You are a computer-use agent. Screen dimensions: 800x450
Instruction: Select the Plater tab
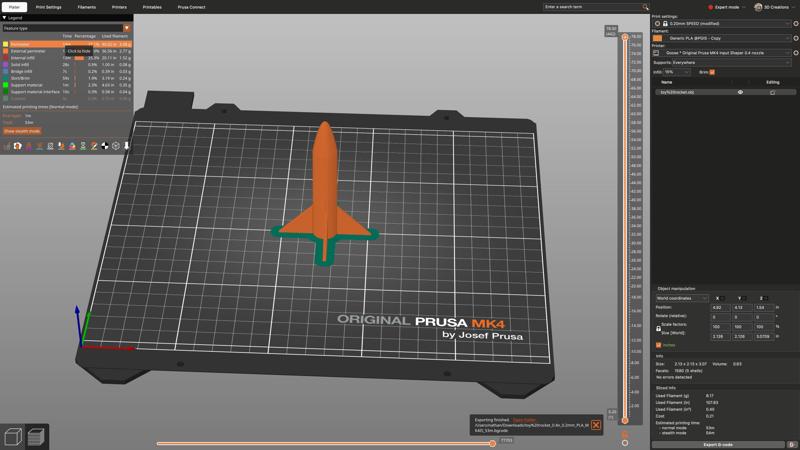(14, 7)
